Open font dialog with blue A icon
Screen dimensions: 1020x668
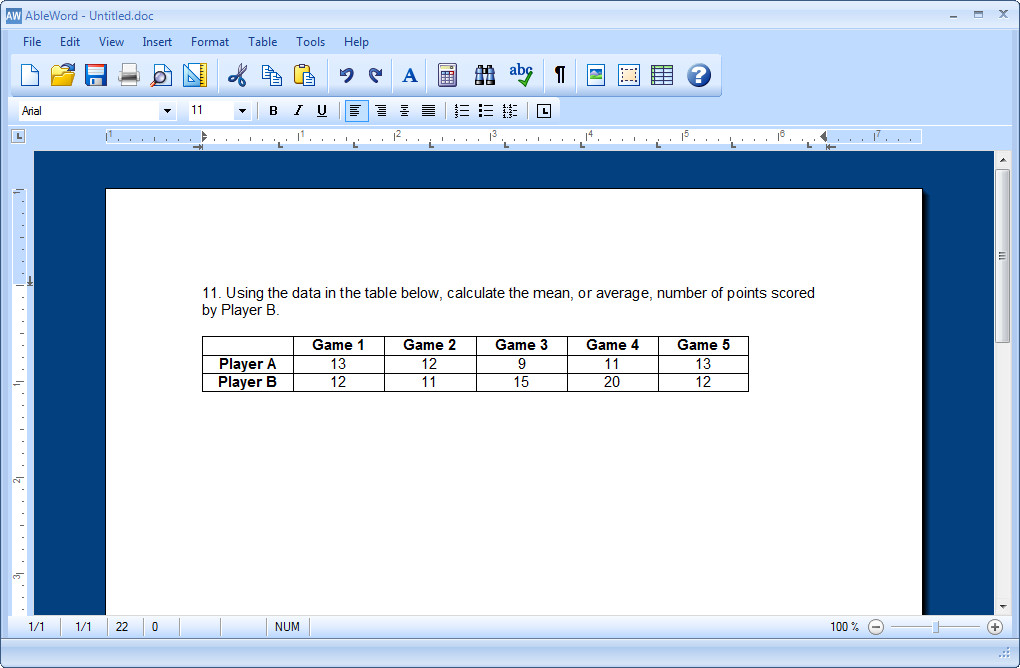coord(410,75)
